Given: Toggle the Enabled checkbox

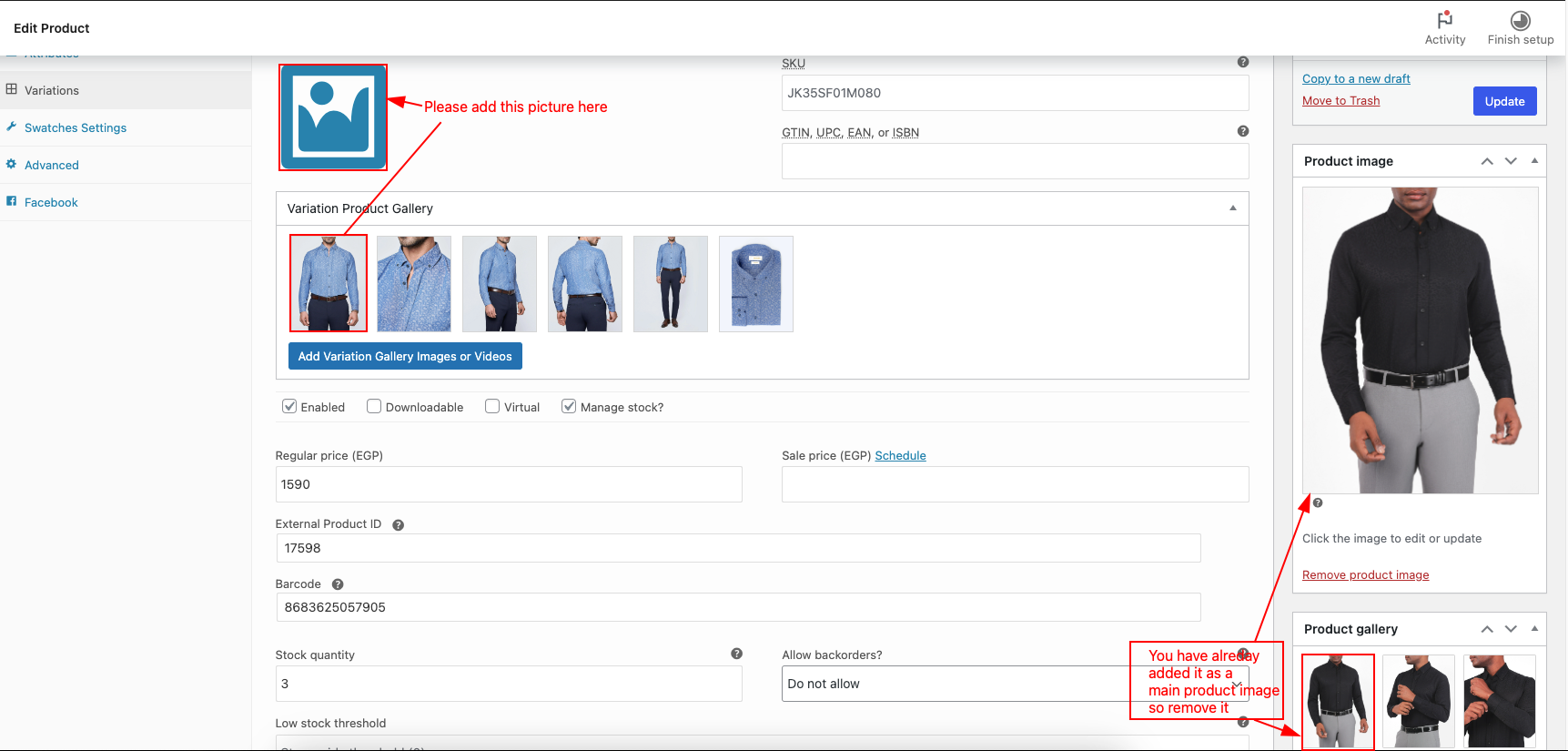Looking at the screenshot, I should (289, 406).
